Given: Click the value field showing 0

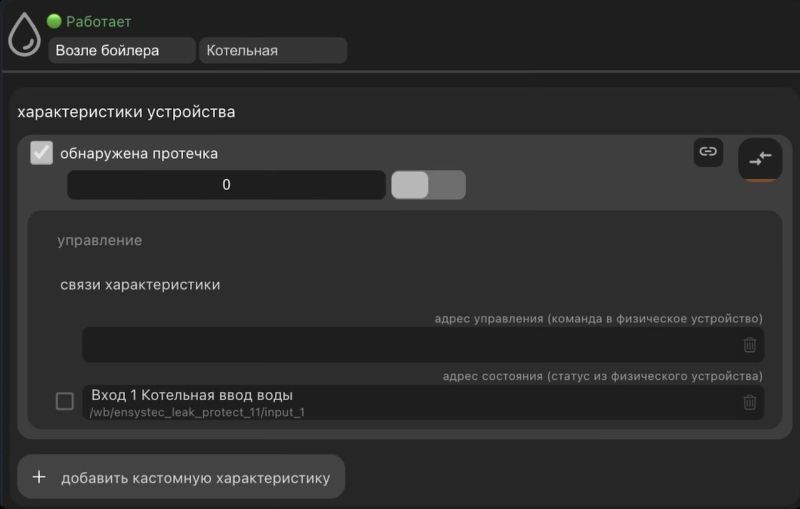Looking at the screenshot, I should point(227,185).
